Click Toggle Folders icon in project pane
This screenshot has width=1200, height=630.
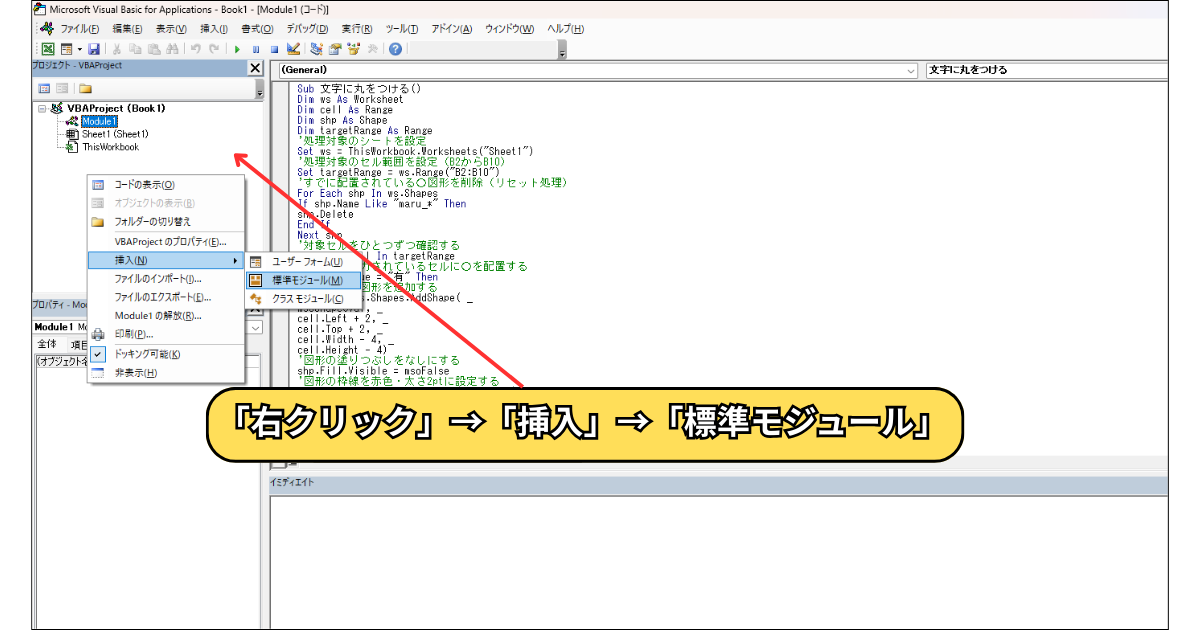pyautogui.click(x=86, y=89)
